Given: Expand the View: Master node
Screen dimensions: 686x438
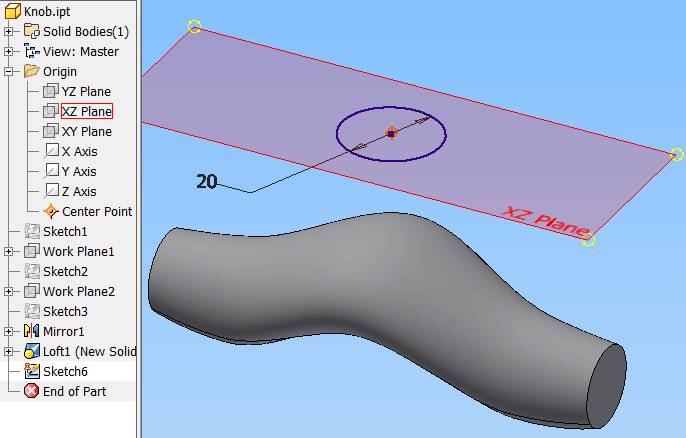Looking at the screenshot, I should click(x=8, y=52).
